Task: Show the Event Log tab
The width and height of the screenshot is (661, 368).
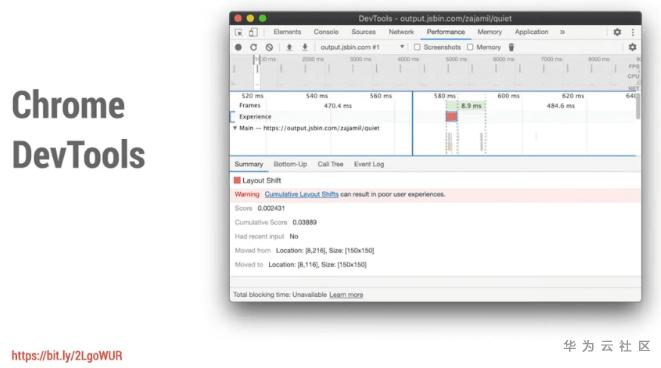Action: click(x=369, y=164)
